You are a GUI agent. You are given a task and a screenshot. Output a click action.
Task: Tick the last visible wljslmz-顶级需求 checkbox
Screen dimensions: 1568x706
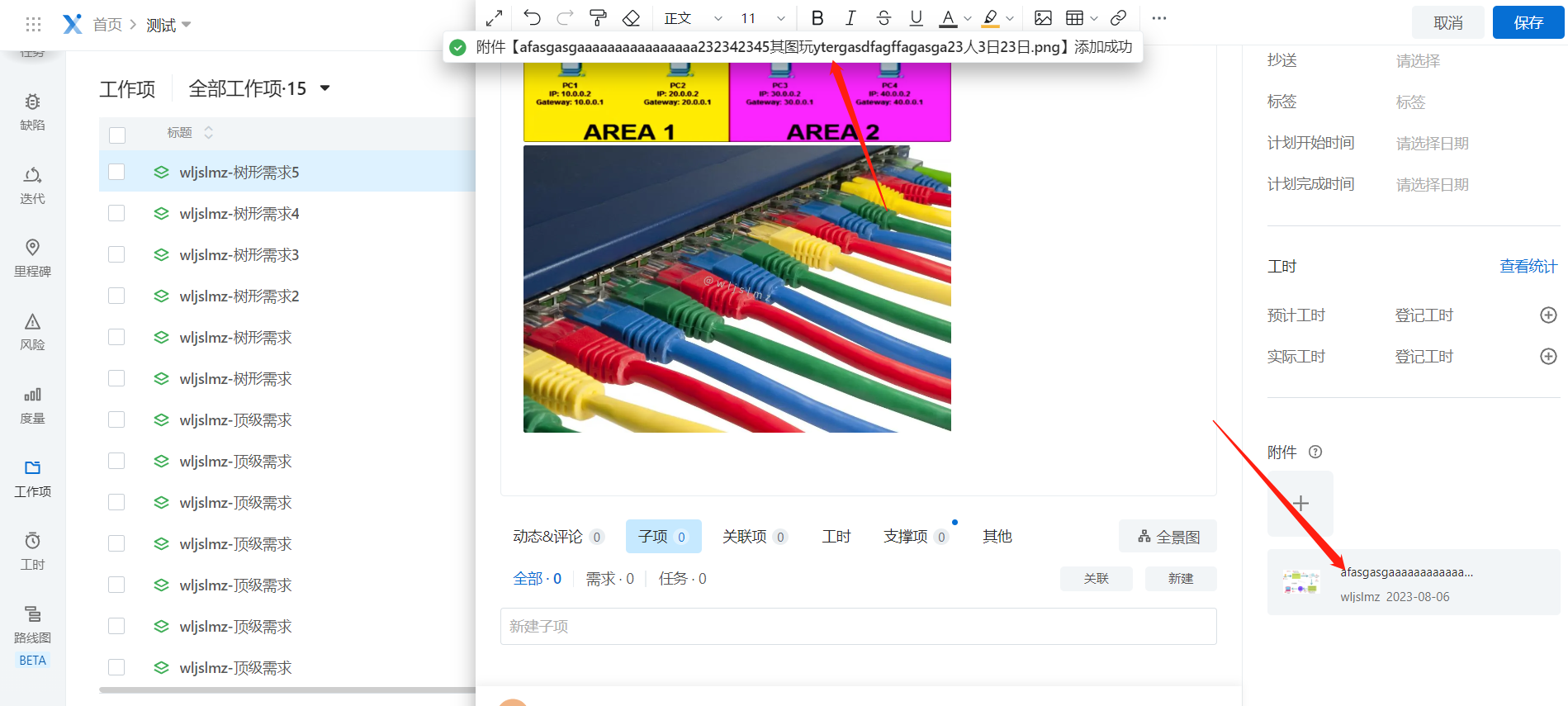(x=116, y=667)
